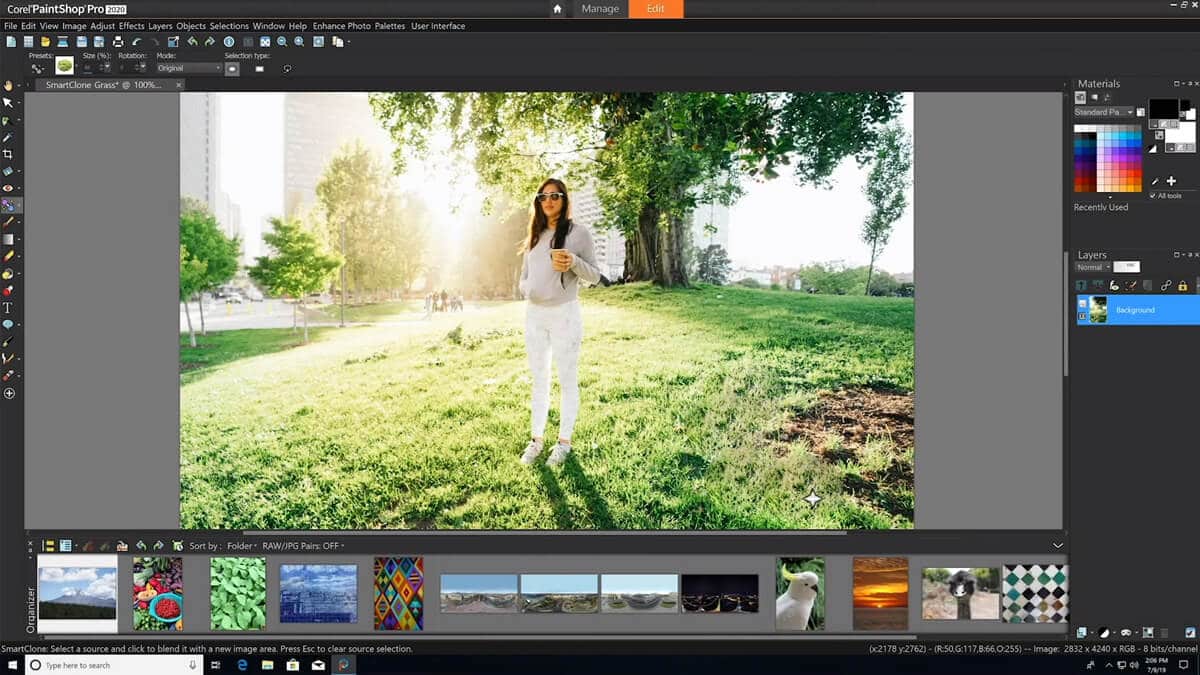Image resolution: width=1200 pixels, height=675 pixels.
Task: Expand the Standard Palette dropdown
Action: pyautogui.click(x=1104, y=112)
